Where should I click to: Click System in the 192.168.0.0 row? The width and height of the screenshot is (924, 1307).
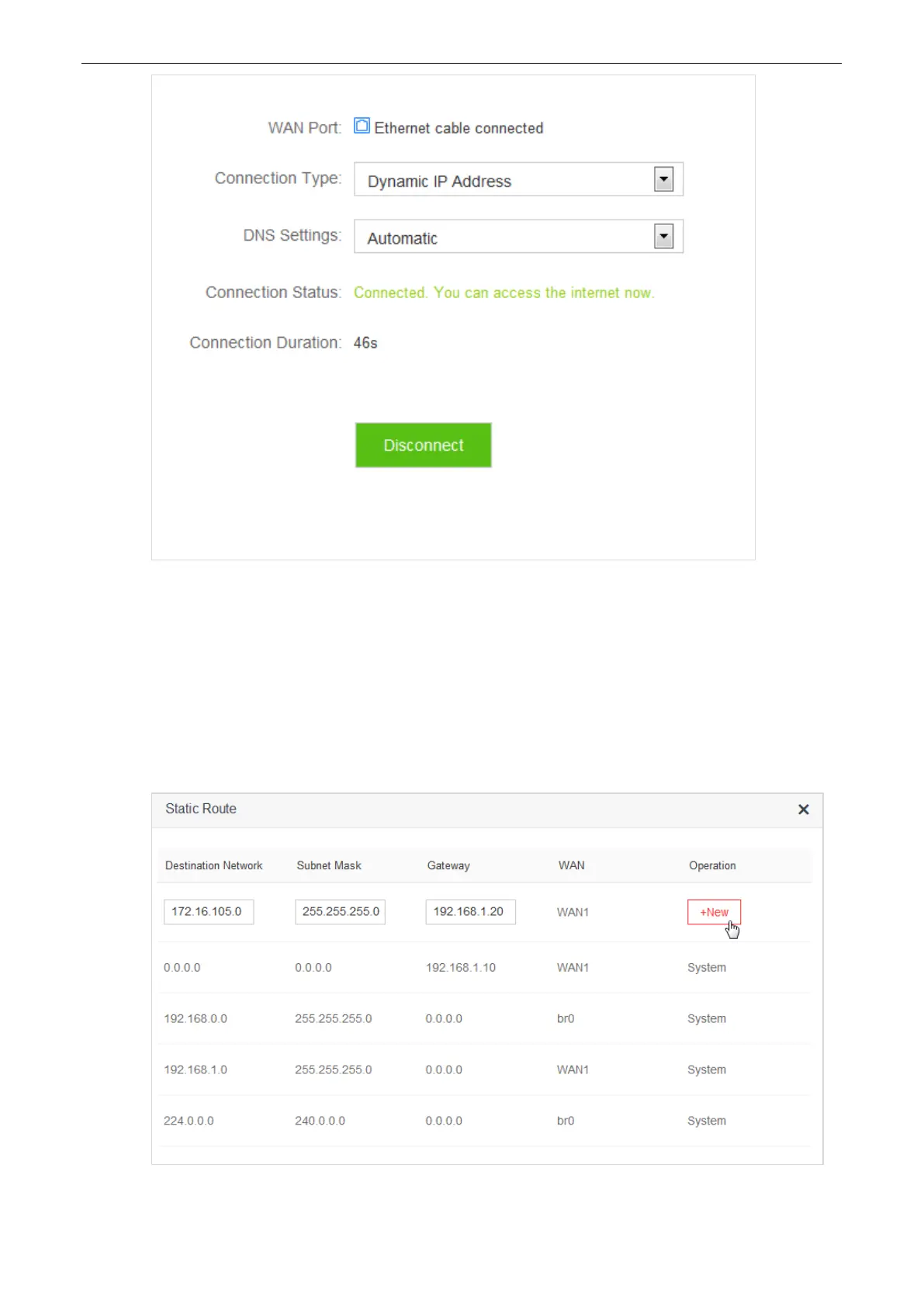tap(707, 1019)
